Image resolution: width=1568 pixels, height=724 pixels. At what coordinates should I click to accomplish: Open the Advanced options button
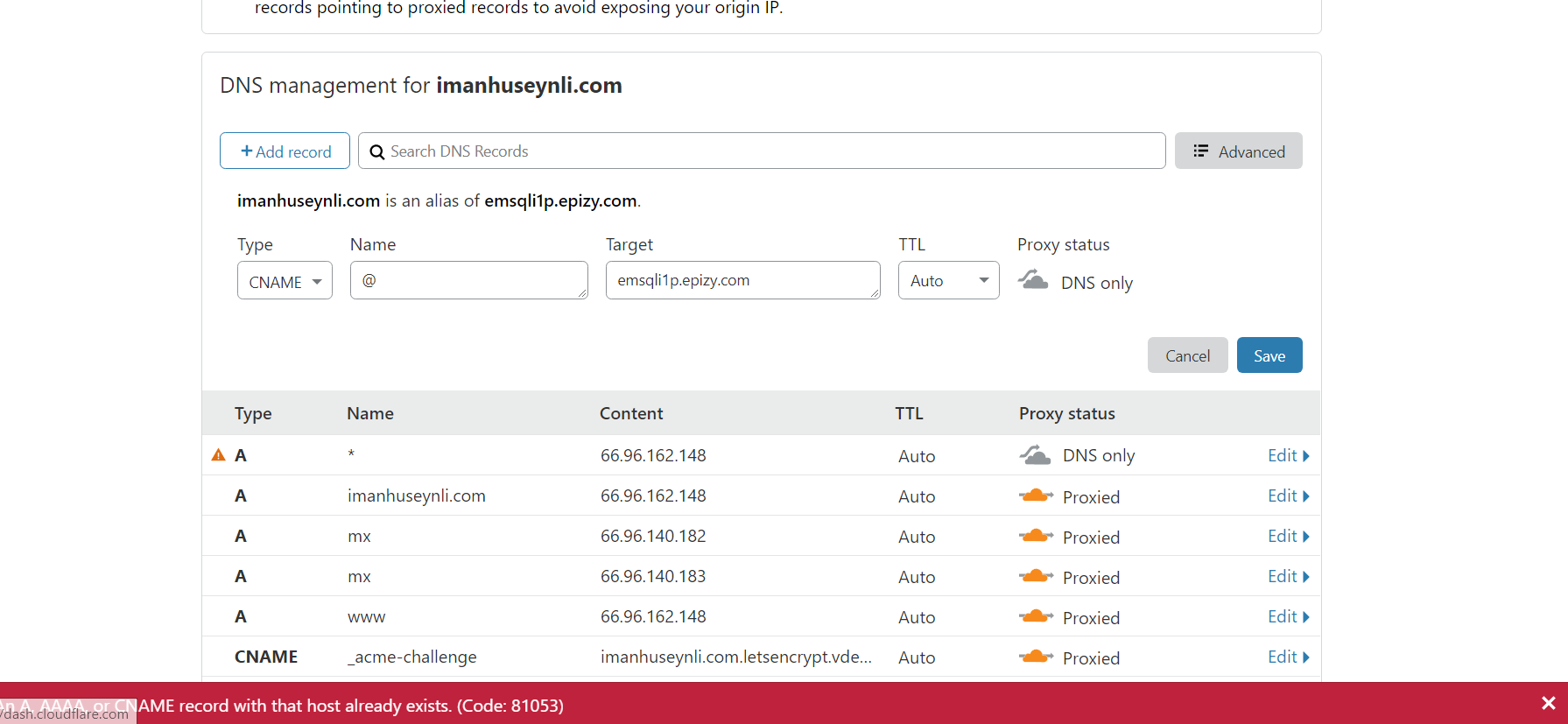pyautogui.click(x=1238, y=151)
